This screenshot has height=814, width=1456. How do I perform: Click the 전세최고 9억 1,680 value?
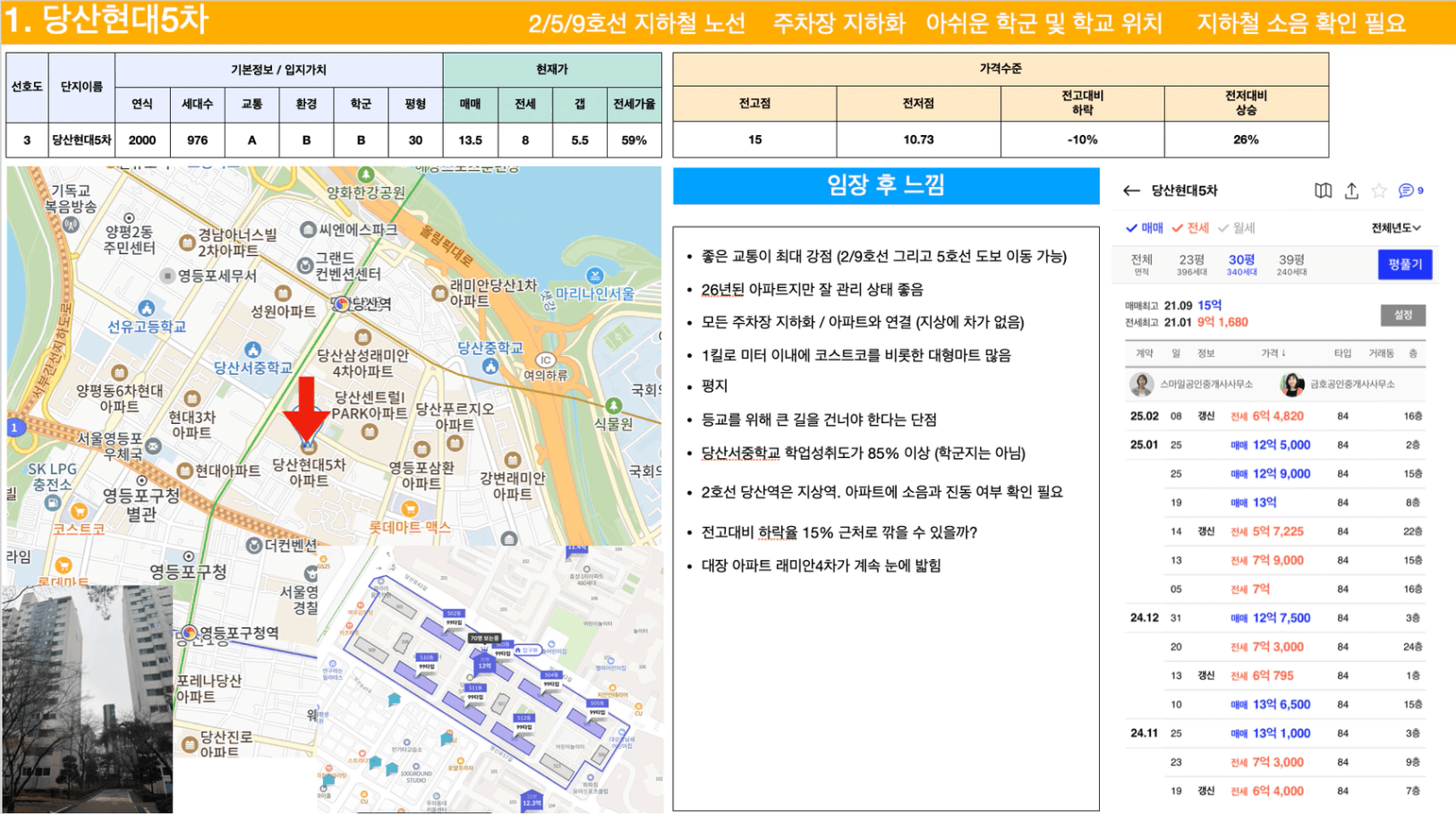point(1222,322)
